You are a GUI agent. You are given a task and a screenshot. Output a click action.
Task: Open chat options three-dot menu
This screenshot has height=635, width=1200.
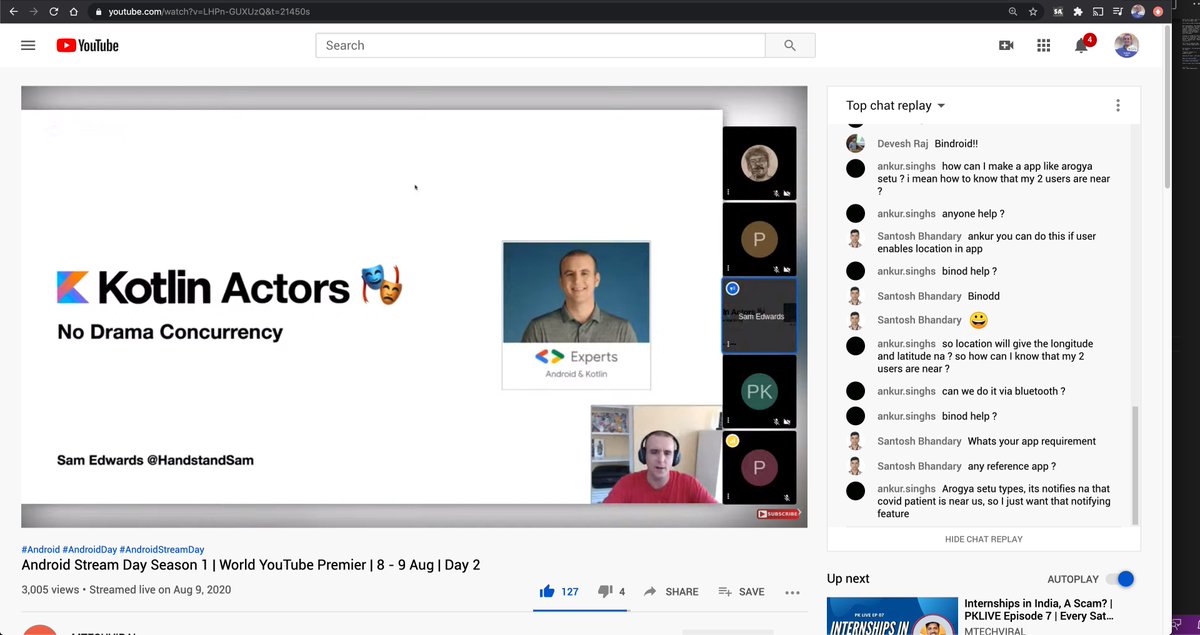(1118, 105)
